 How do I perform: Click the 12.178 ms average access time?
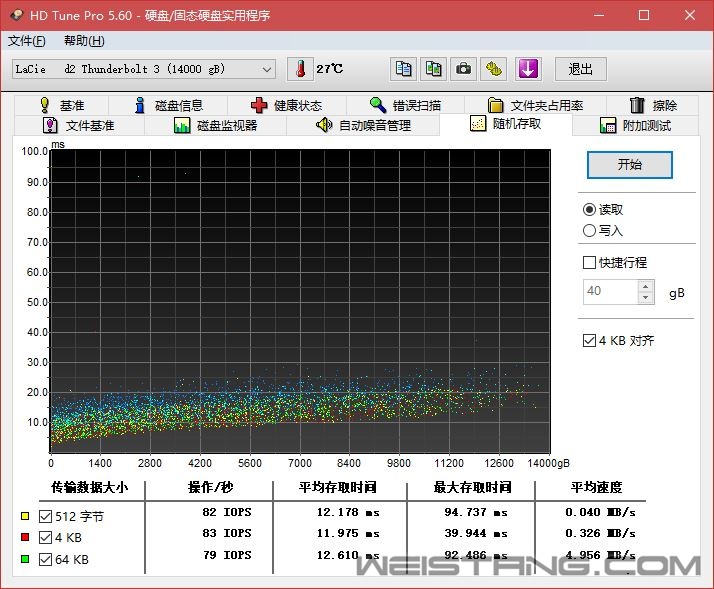(348, 512)
